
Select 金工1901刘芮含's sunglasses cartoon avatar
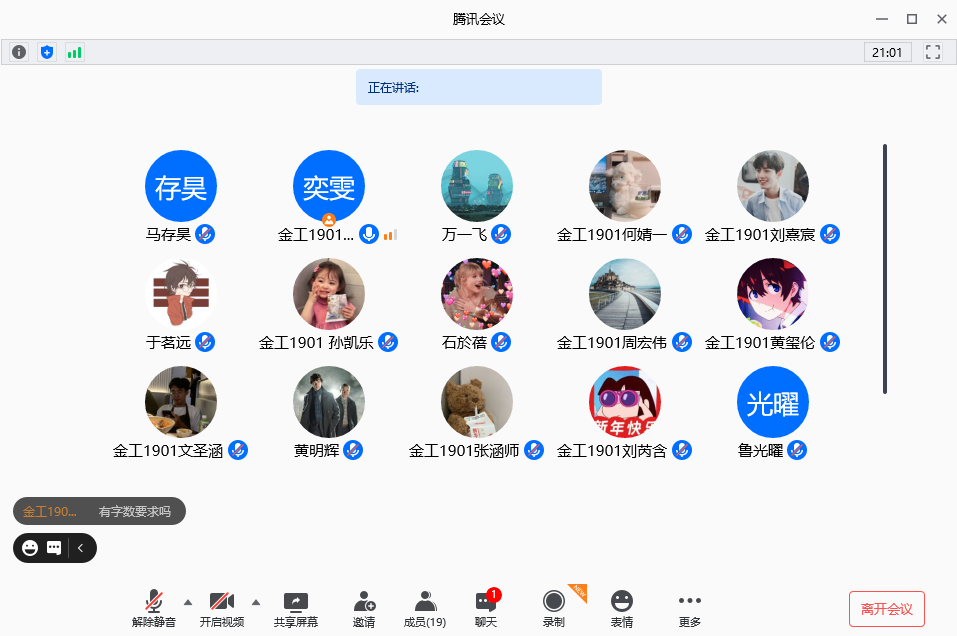[625, 402]
